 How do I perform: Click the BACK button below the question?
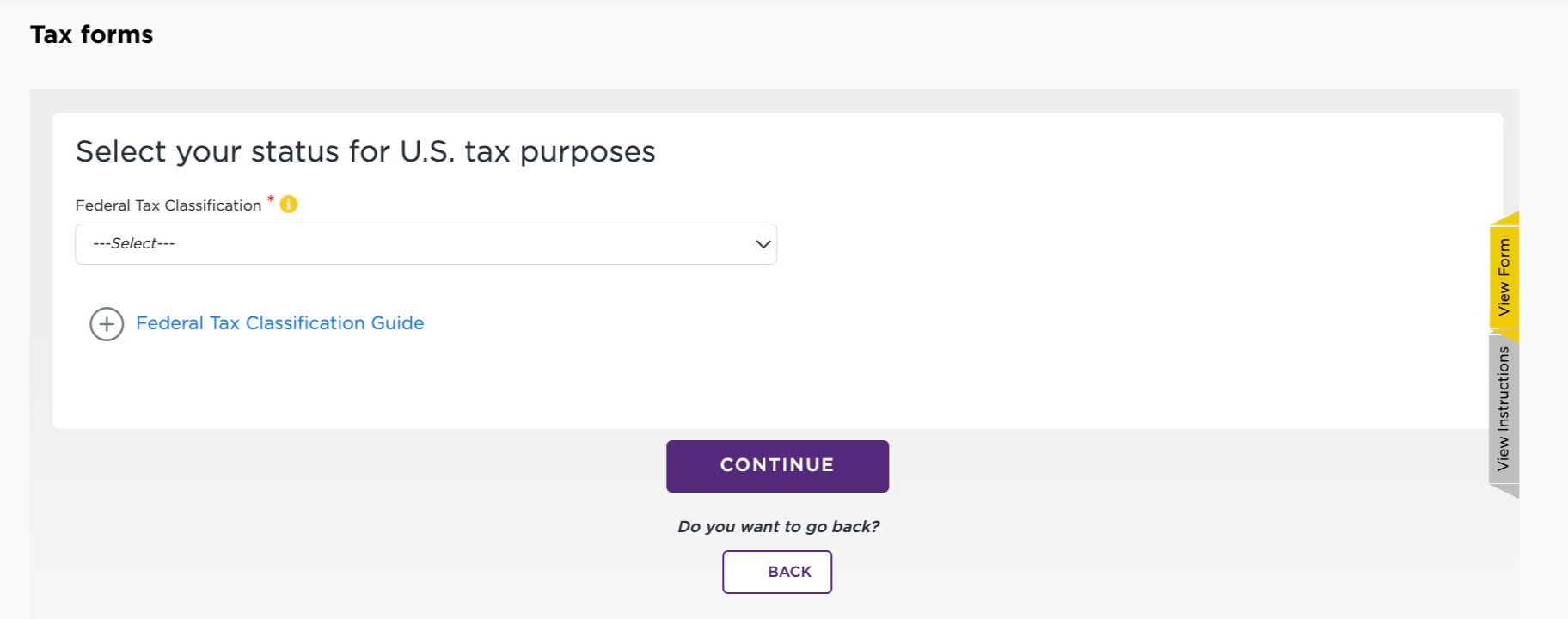coord(777,571)
